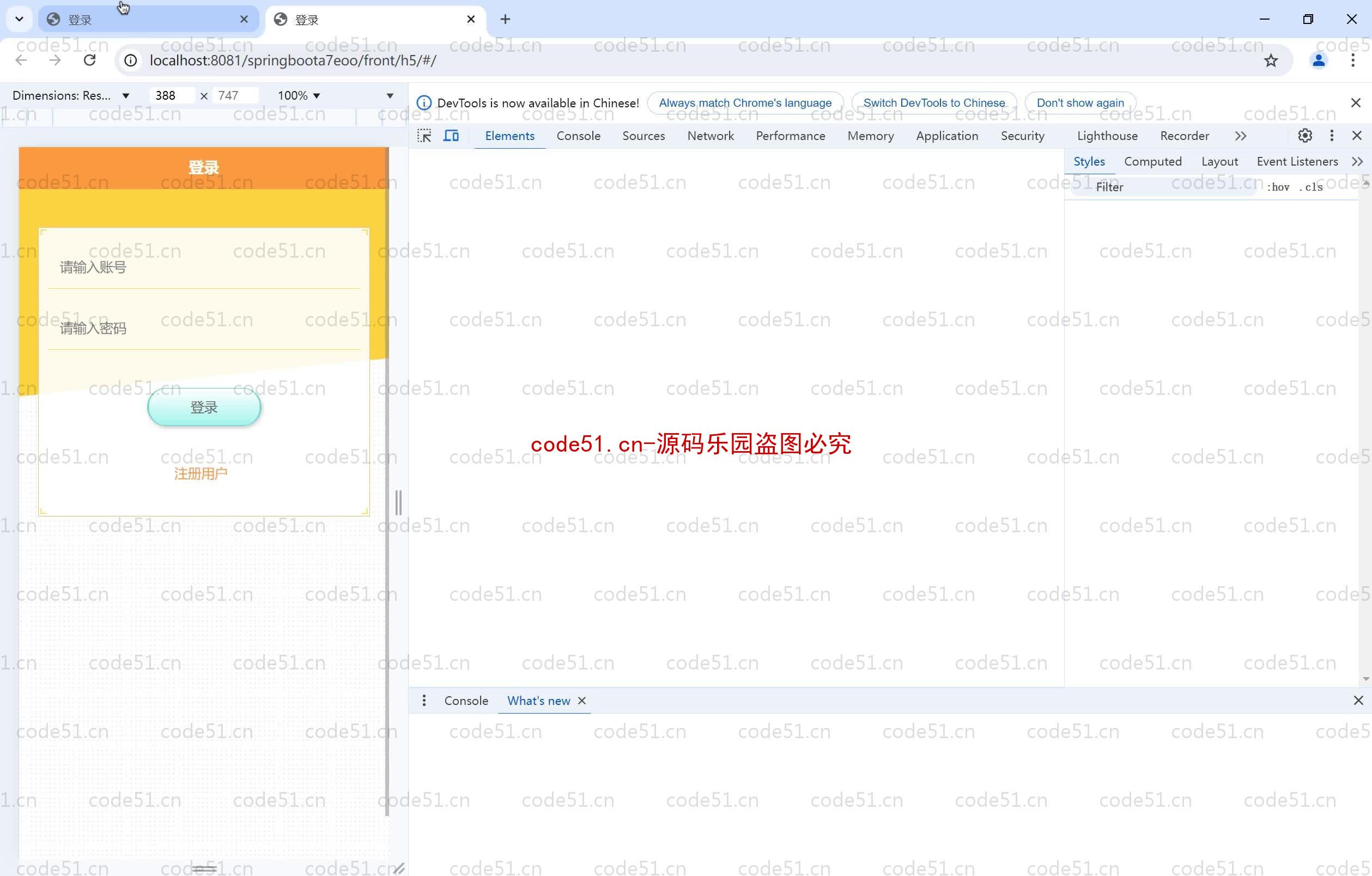Click the Application panel icon

[x=946, y=135]
